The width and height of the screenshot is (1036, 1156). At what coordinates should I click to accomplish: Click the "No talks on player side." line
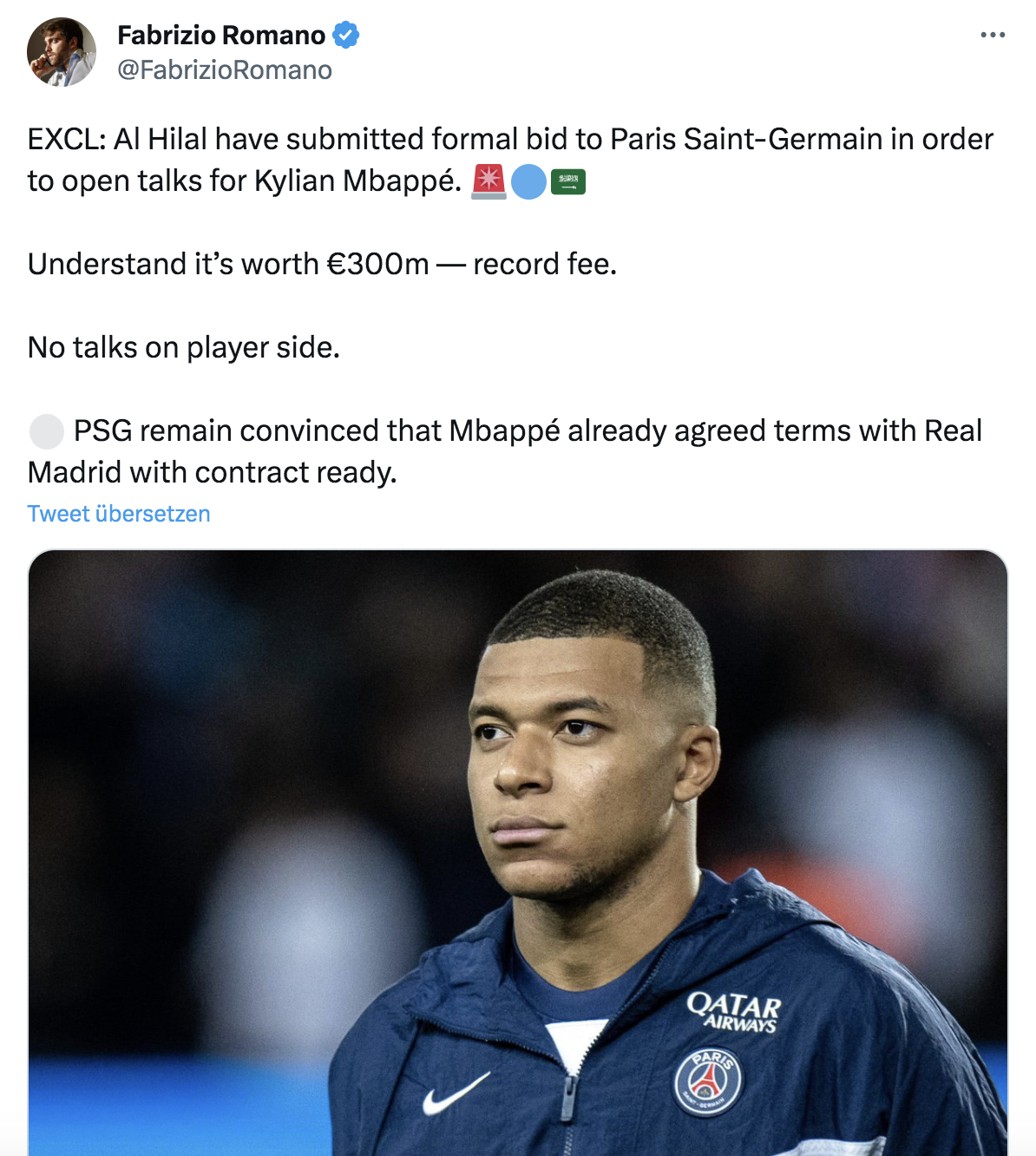184,348
